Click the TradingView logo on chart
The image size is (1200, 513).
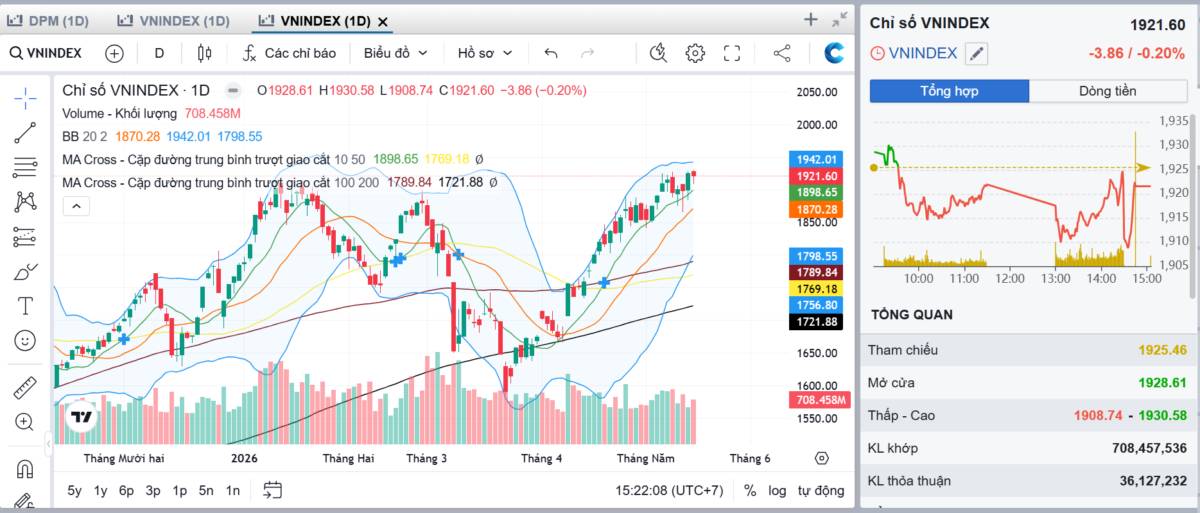[81, 418]
